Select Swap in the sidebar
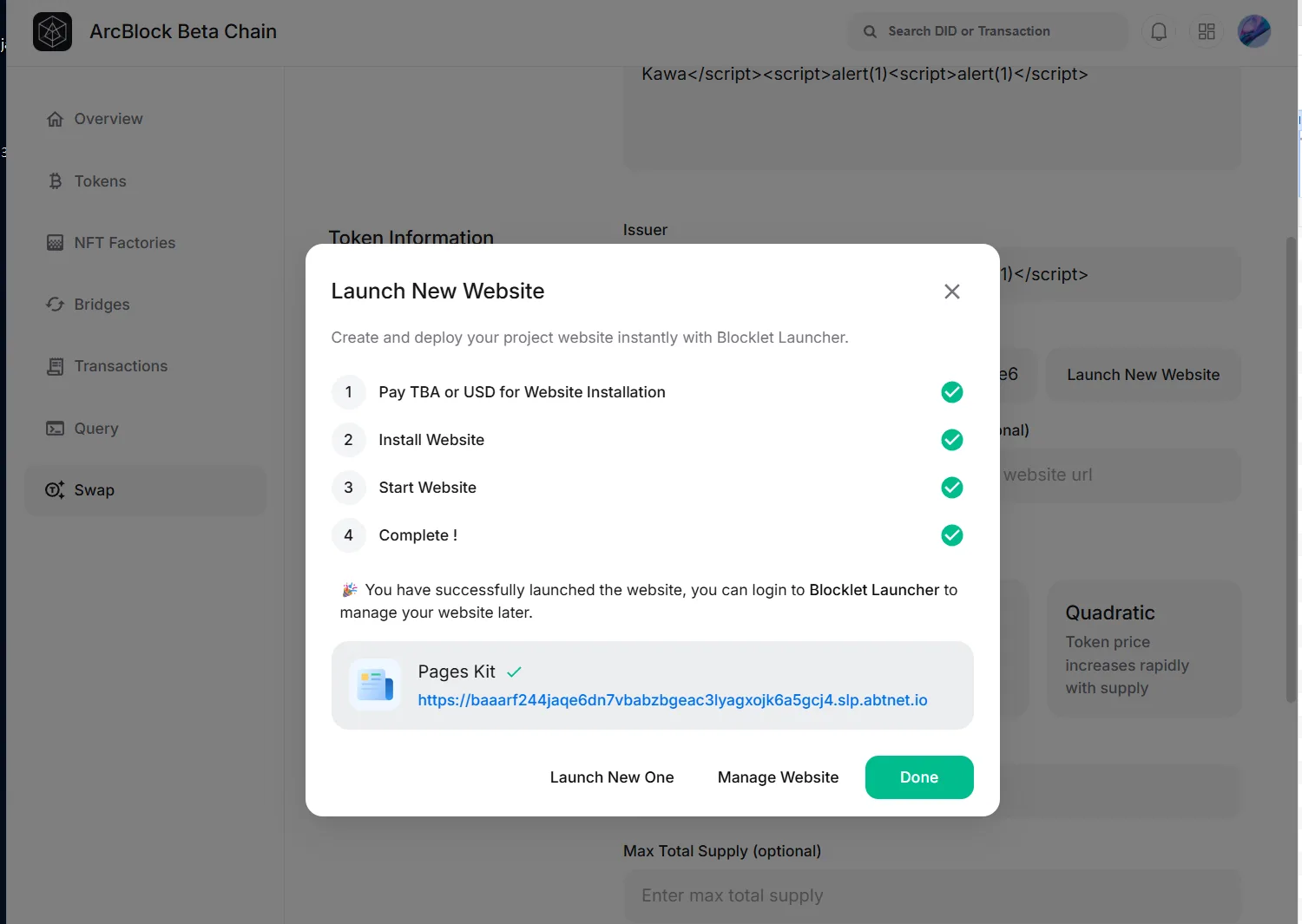The width and height of the screenshot is (1302, 924). (145, 490)
